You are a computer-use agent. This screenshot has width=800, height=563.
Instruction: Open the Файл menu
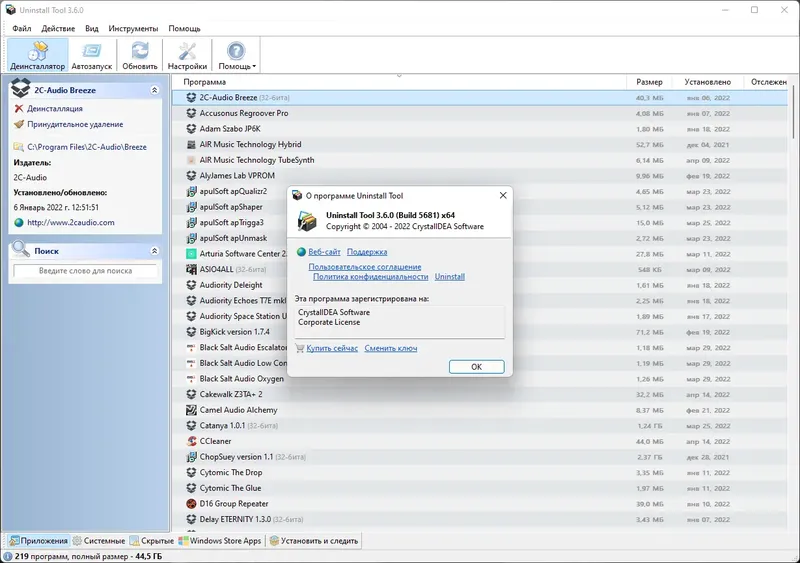click(22, 29)
